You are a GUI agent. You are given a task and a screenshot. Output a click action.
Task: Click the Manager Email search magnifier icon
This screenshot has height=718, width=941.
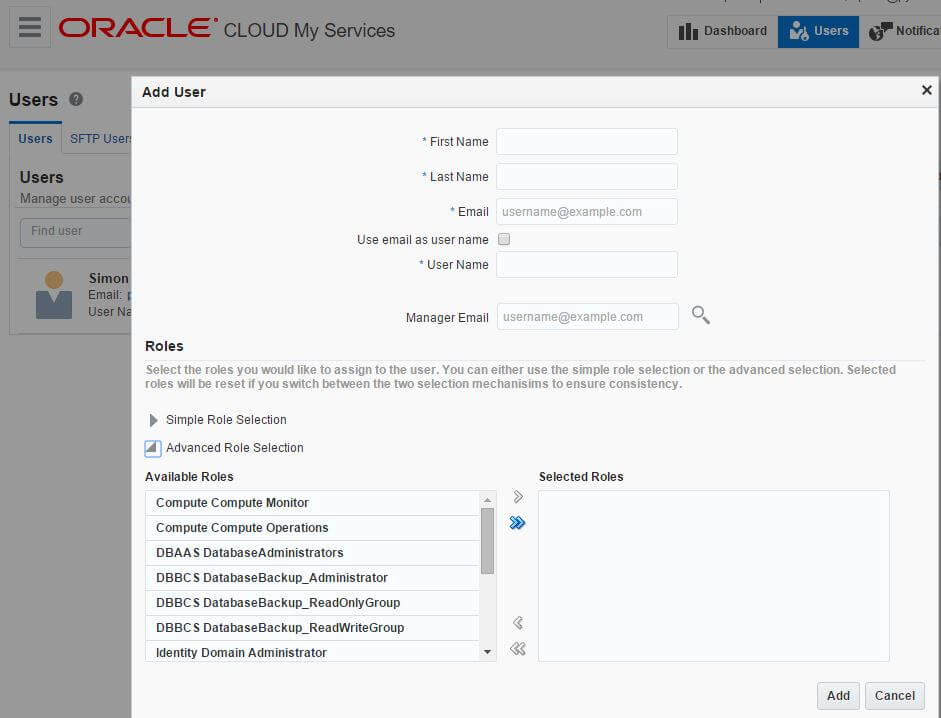pos(701,316)
